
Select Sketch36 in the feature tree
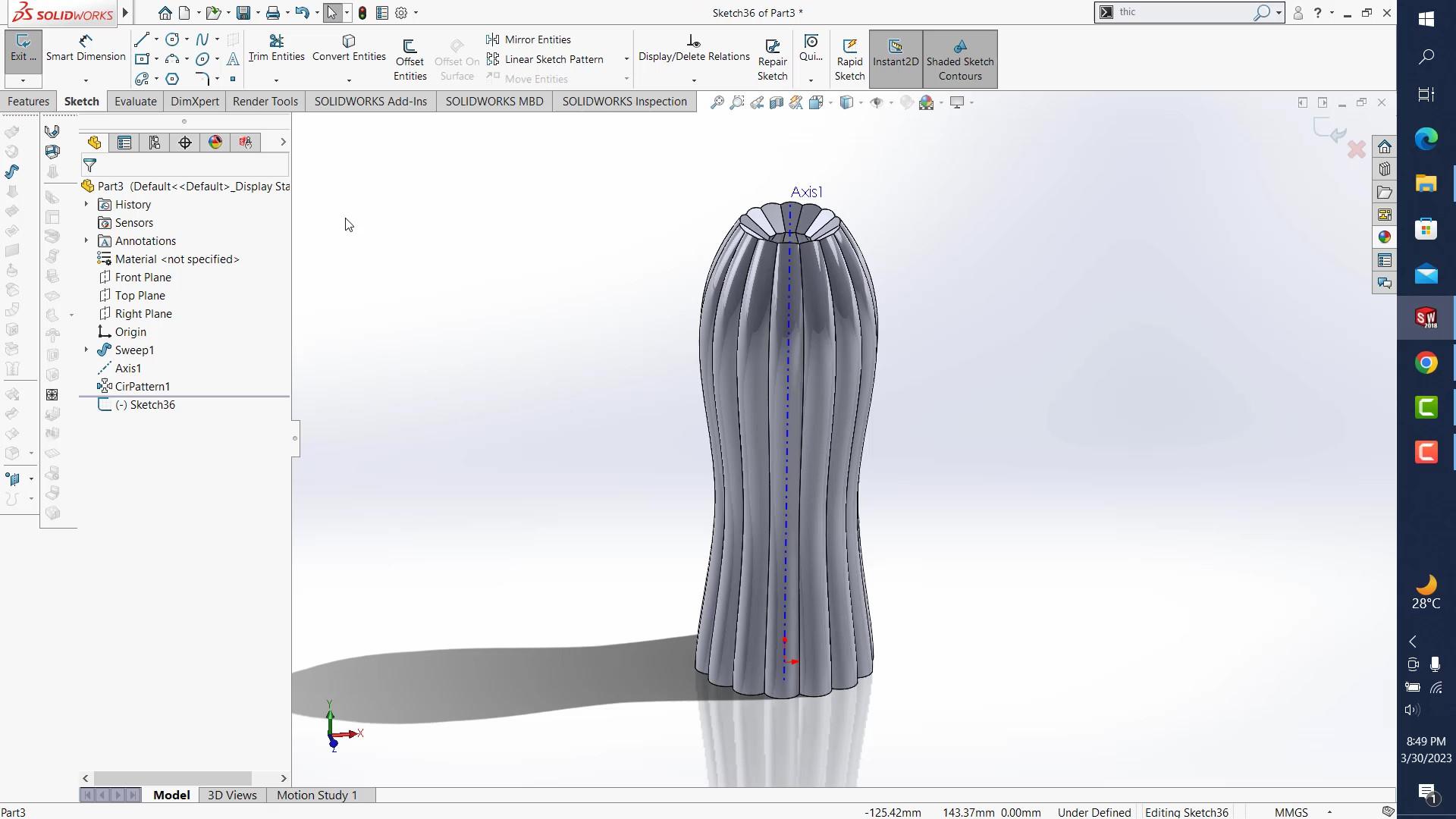pos(152,405)
